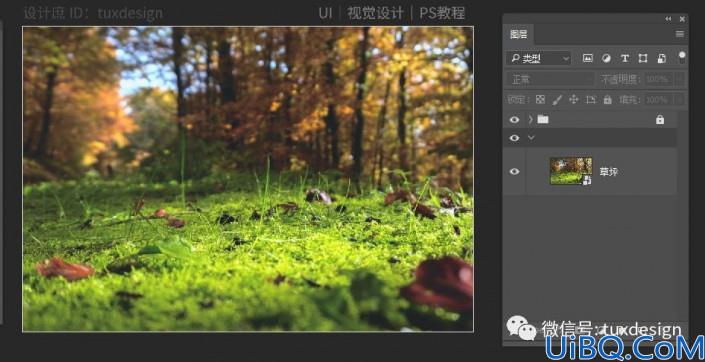Collapse the Layers panel with double arrows

tap(668, 19)
